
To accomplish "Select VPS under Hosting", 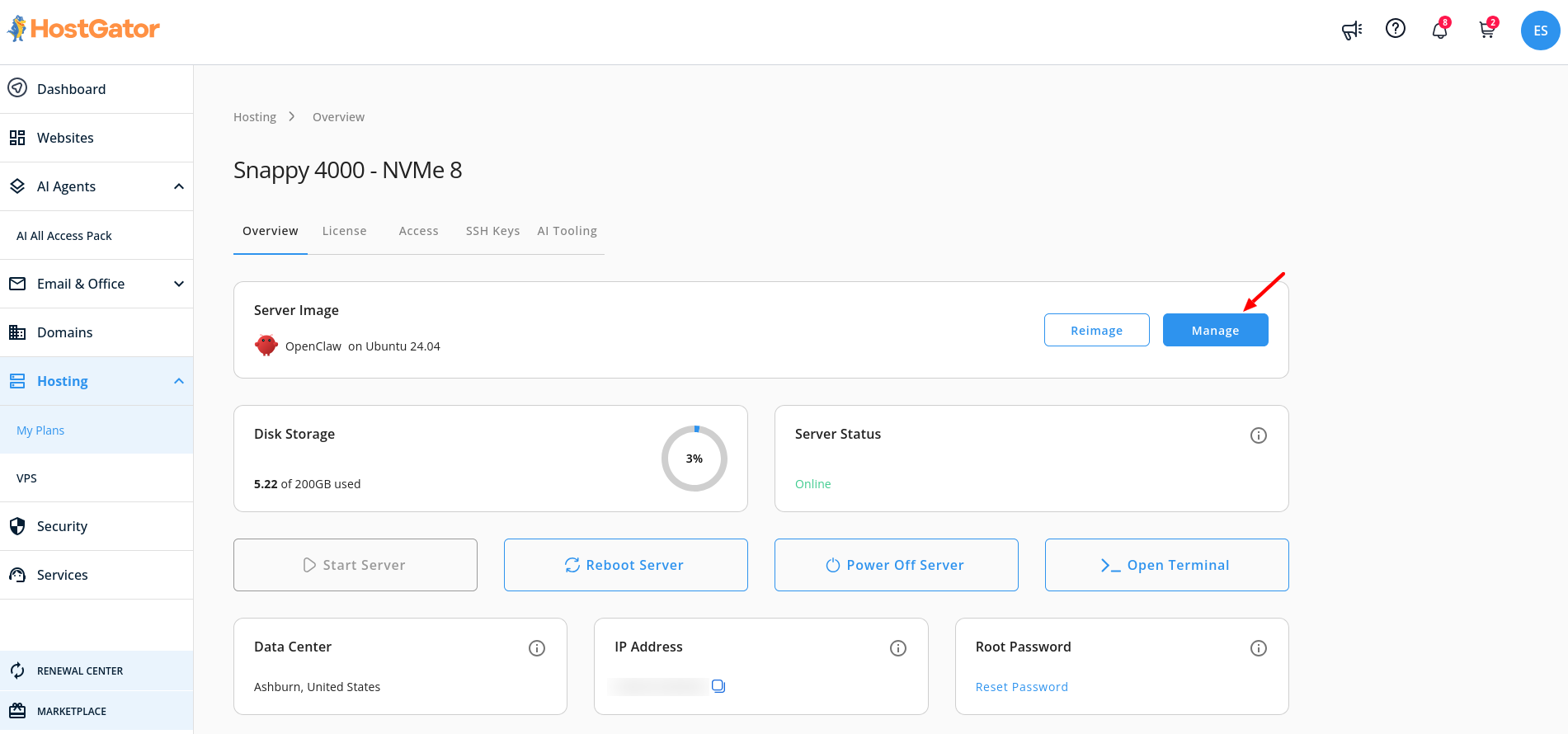I will [x=97, y=478].
